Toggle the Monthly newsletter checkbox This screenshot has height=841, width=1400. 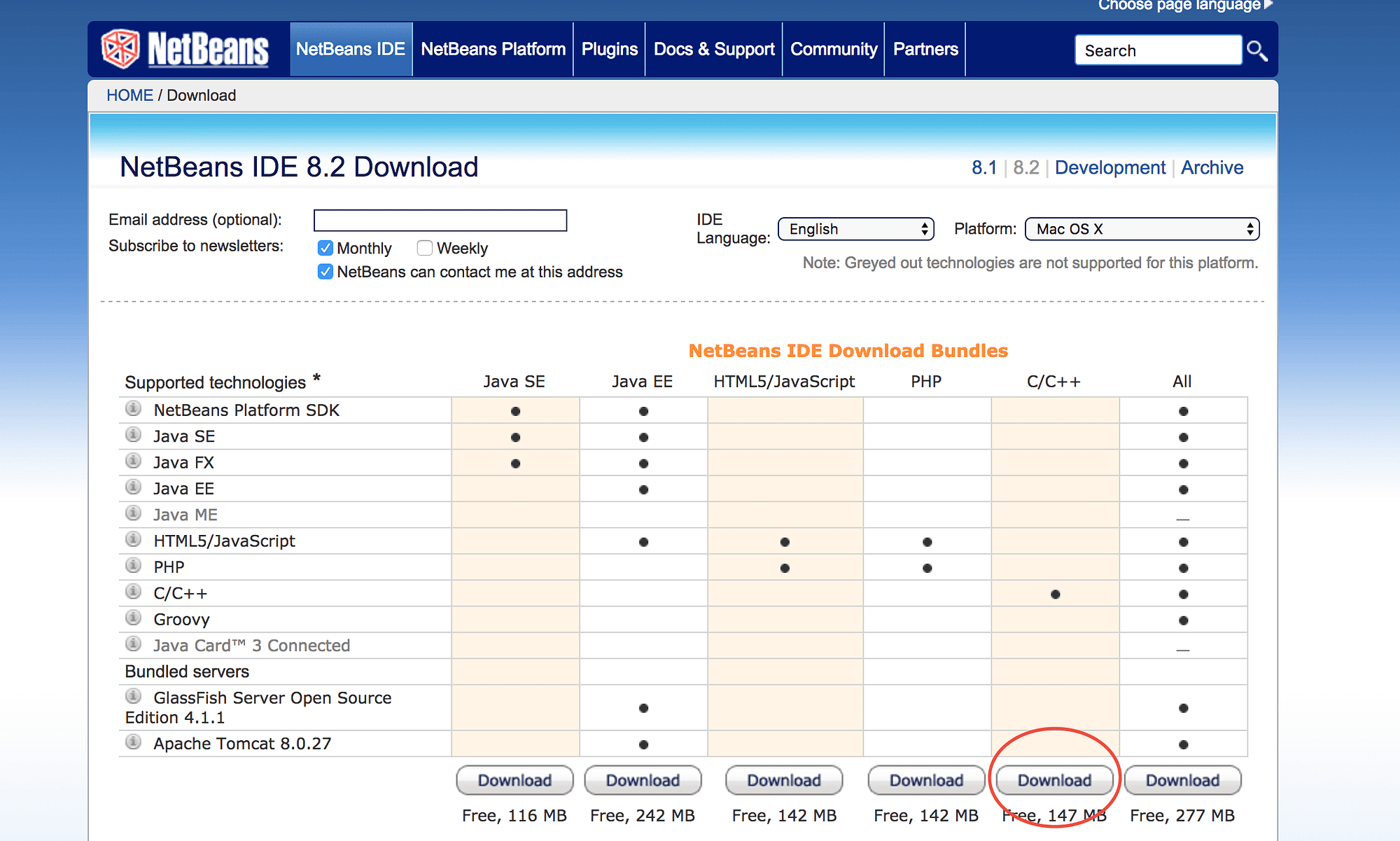click(x=325, y=248)
